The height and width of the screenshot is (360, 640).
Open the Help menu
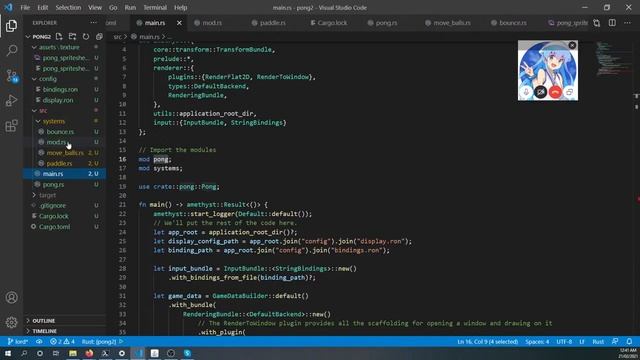tap(180, 8)
